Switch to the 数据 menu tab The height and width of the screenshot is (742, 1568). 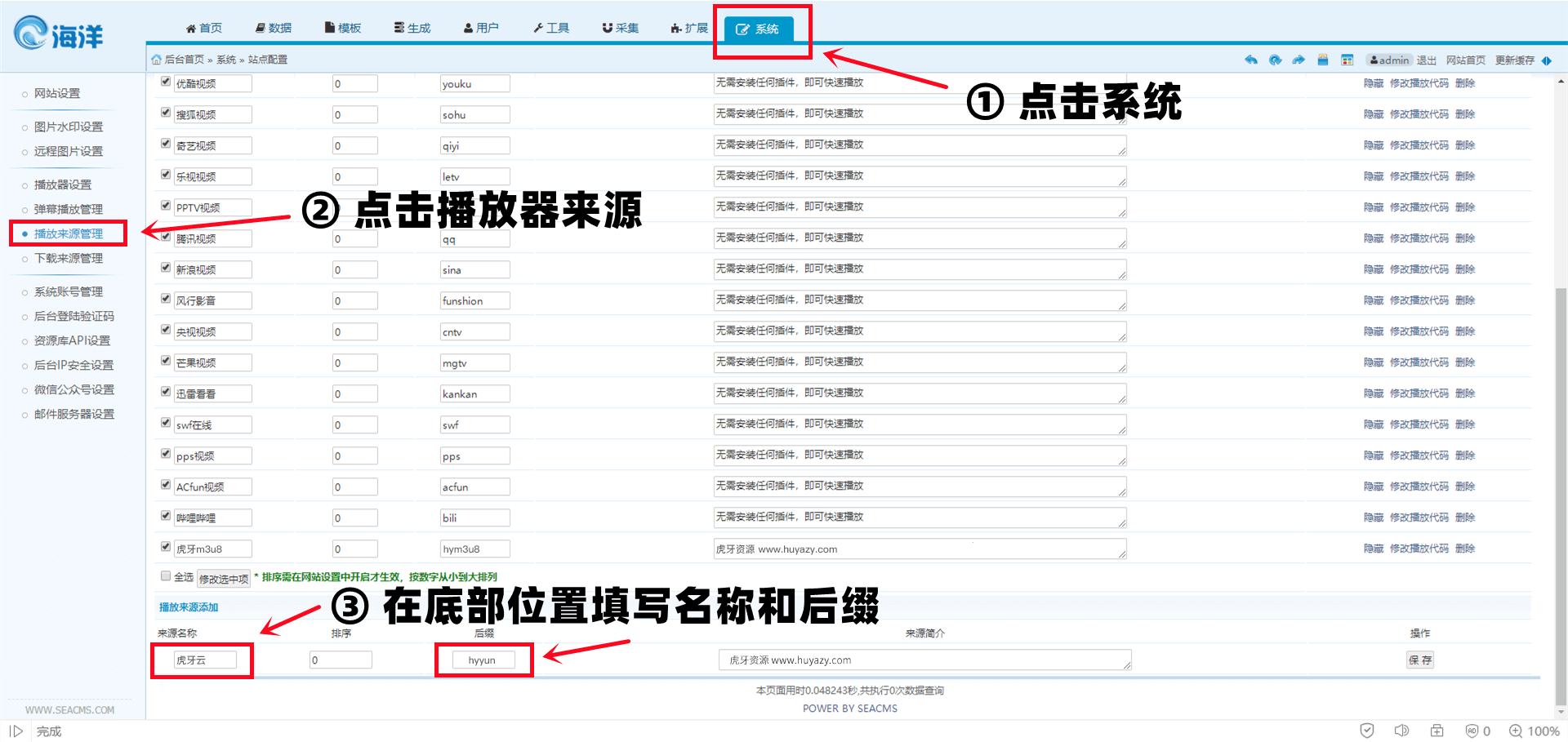[273, 27]
